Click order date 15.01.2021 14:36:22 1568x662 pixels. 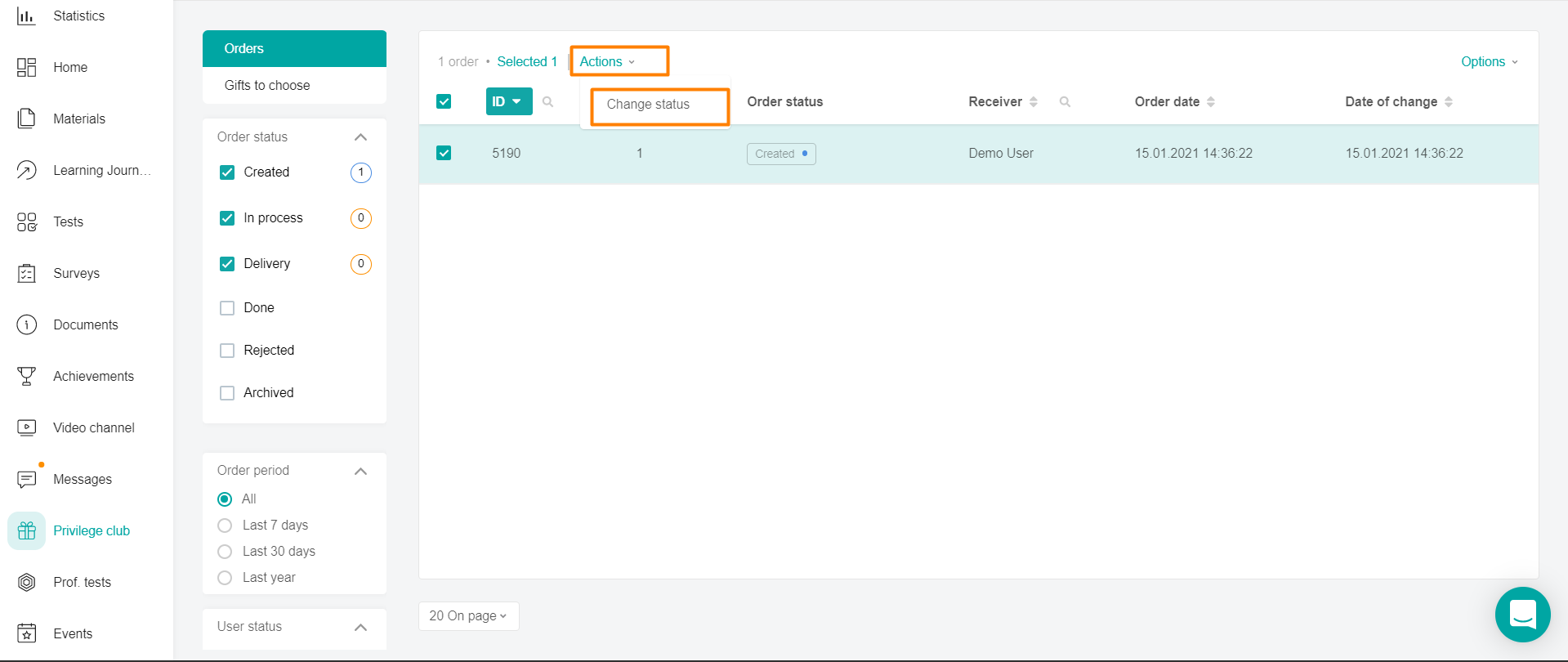[x=1193, y=153]
